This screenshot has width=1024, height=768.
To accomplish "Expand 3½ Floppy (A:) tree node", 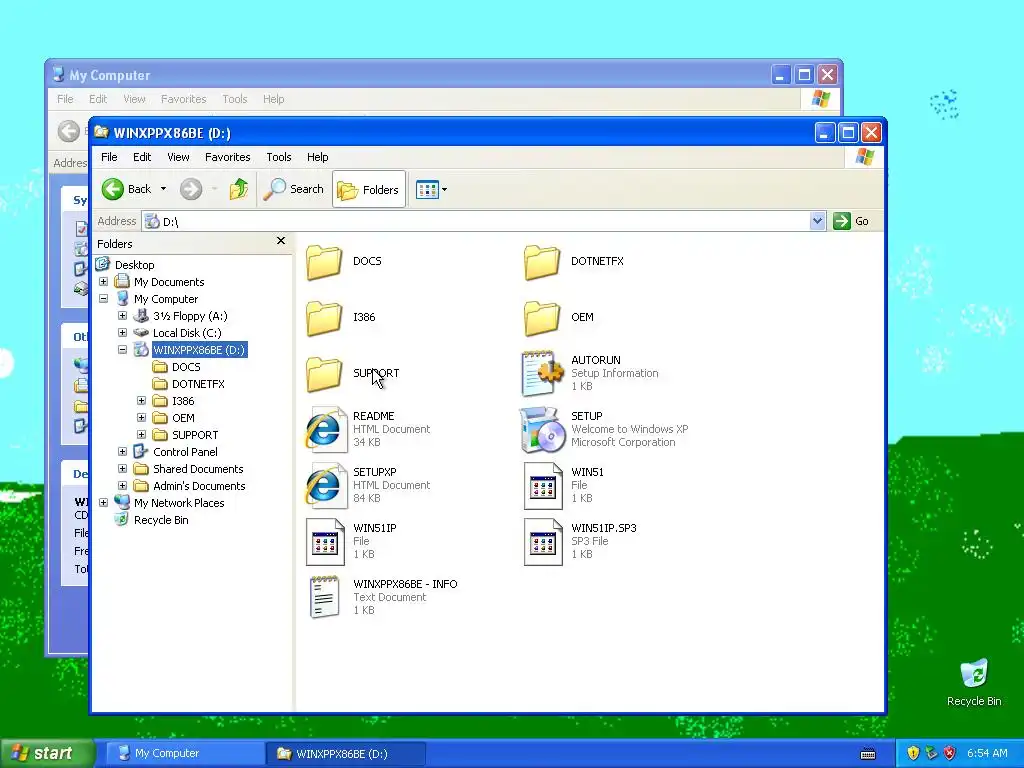I will click(x=122, y=315).
